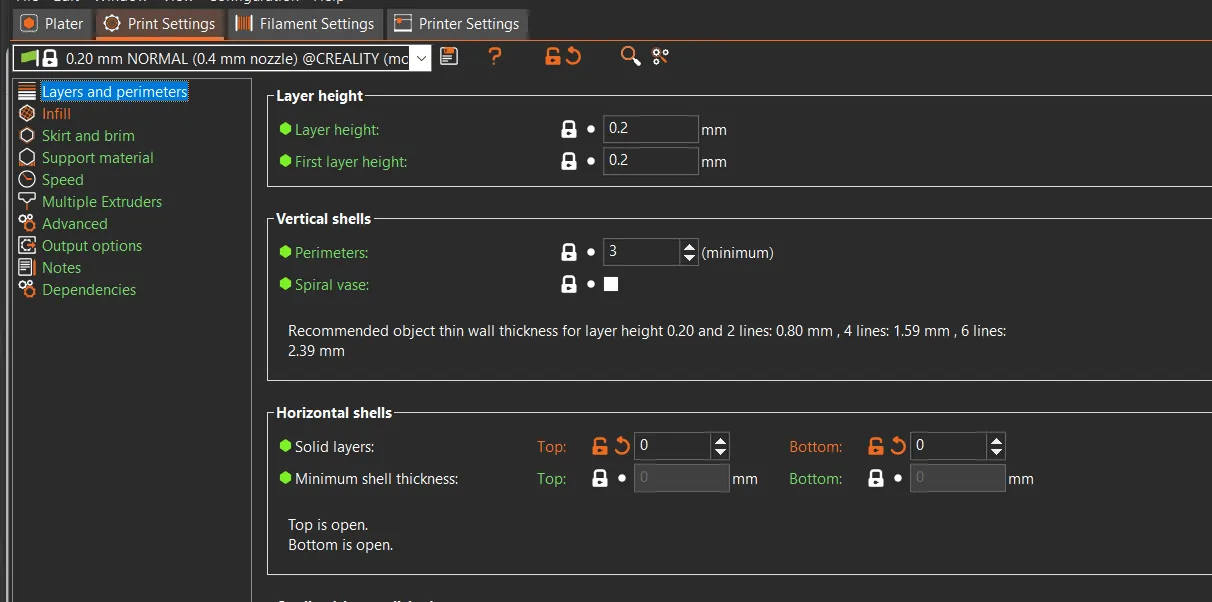Enable the Spiral vase checkbox
The width and height of the screenshot is (1212, 602).
point(611,284)
